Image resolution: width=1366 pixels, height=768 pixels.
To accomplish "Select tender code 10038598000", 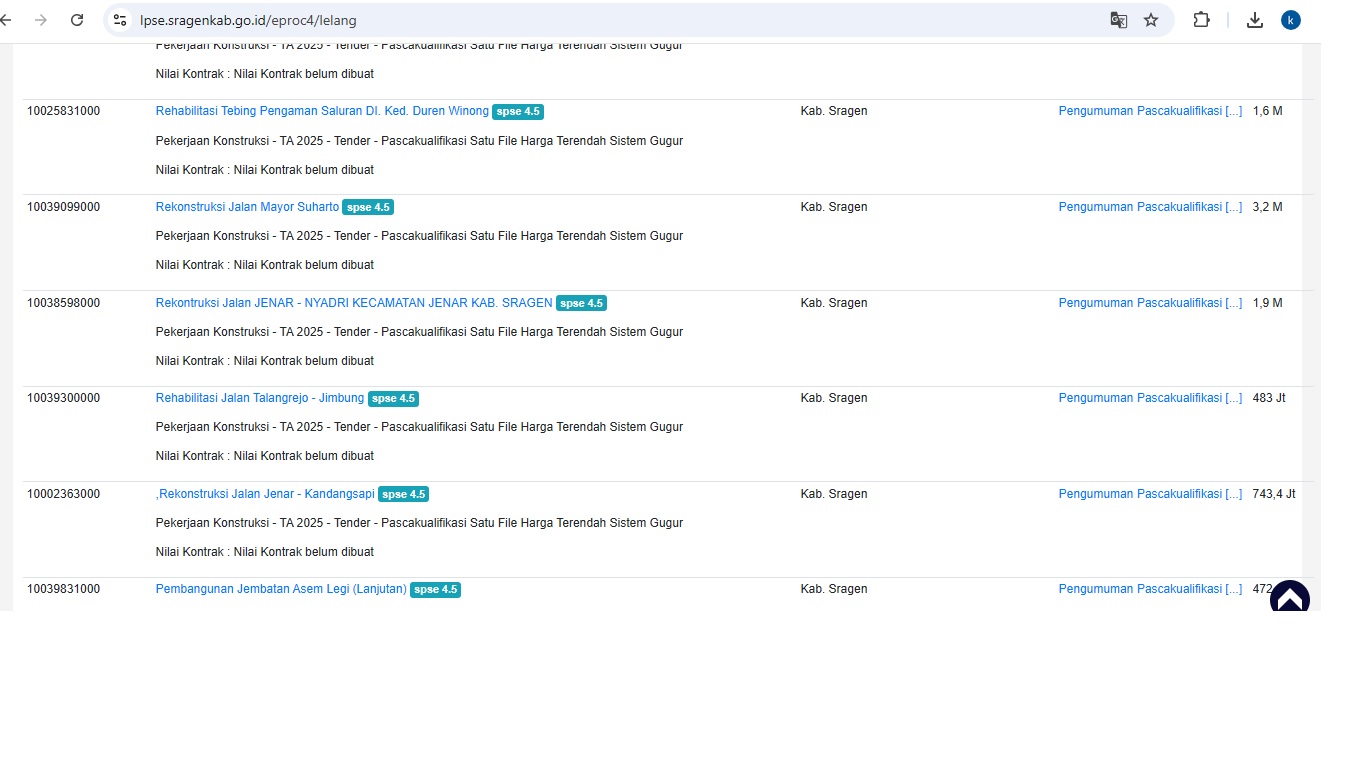I will point(63,303).
